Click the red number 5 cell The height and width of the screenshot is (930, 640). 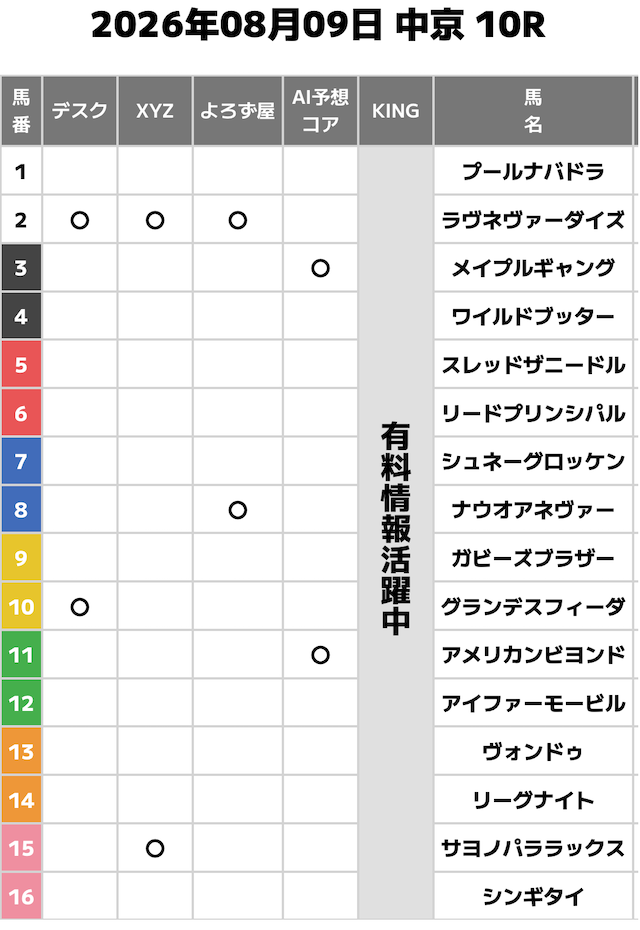tap(21, 365)
